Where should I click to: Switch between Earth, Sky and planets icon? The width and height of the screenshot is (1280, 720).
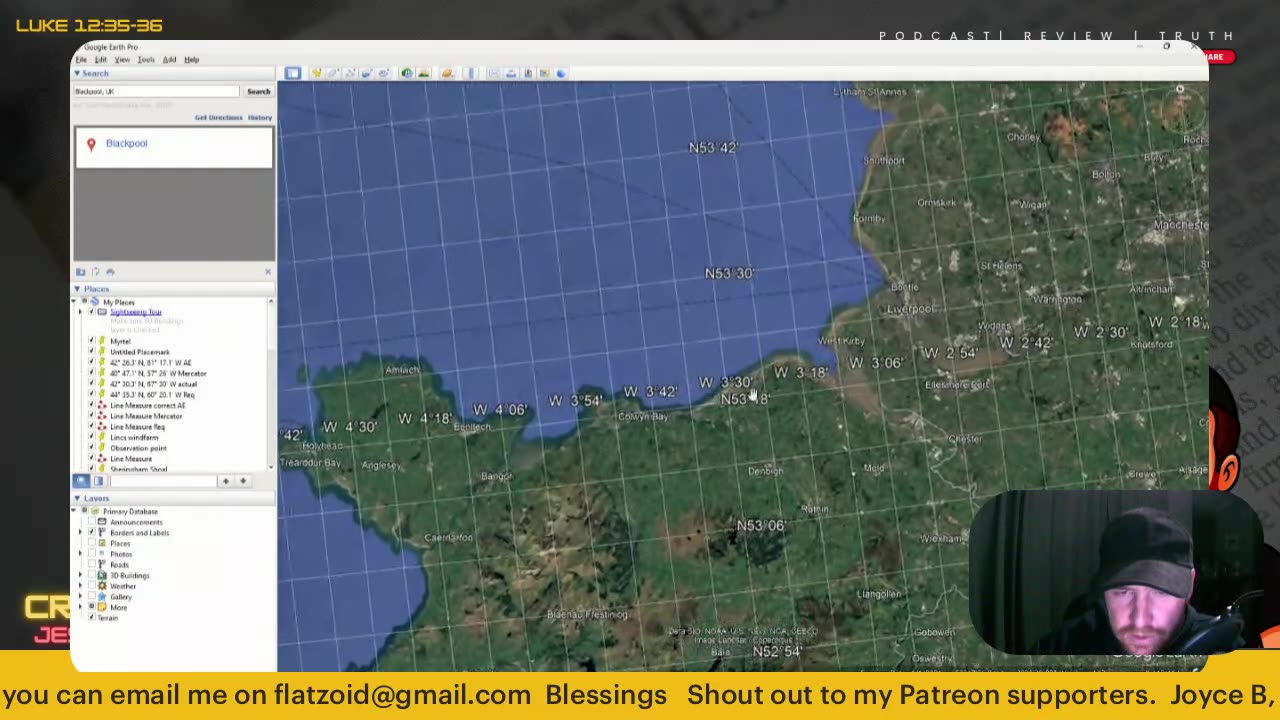pyautogui.click(x=447, y=73)
